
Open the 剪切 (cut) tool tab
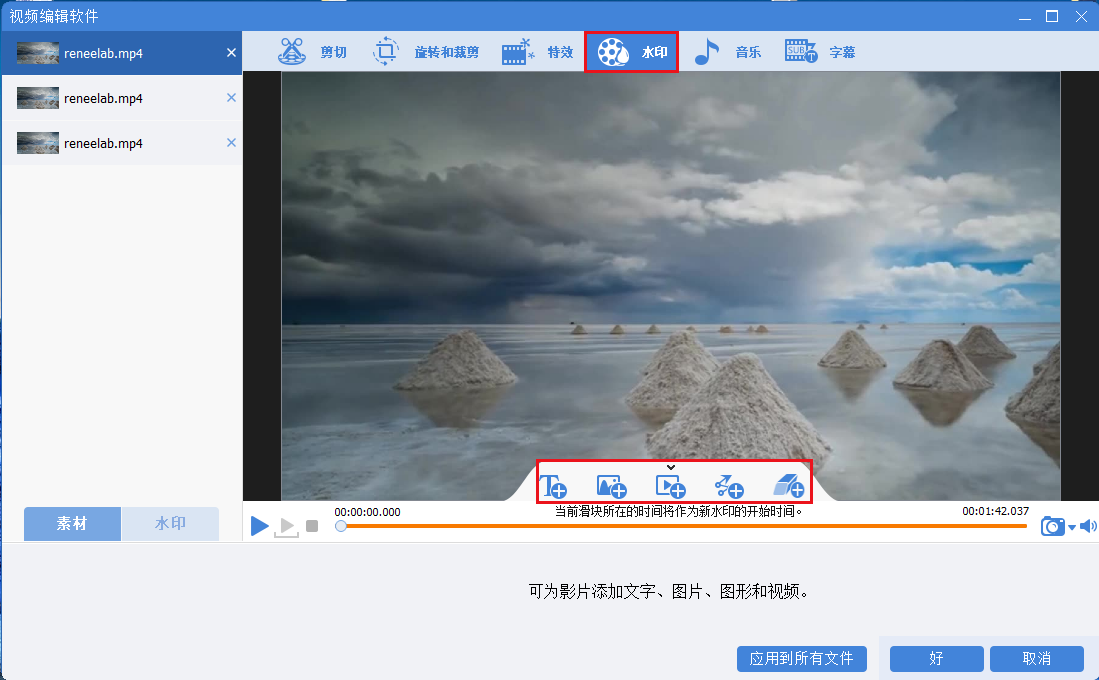(x=313, y=52)
